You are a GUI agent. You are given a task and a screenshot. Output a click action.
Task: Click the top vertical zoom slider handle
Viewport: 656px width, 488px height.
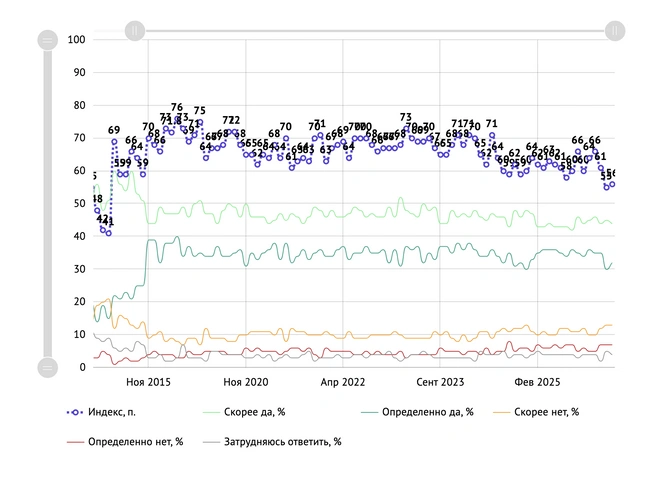[x=48, y=41]
